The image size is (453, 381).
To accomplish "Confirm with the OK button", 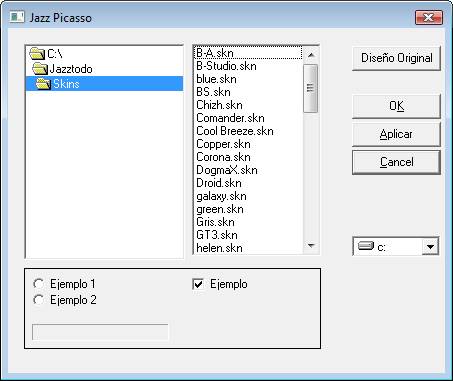I will 396,106.
